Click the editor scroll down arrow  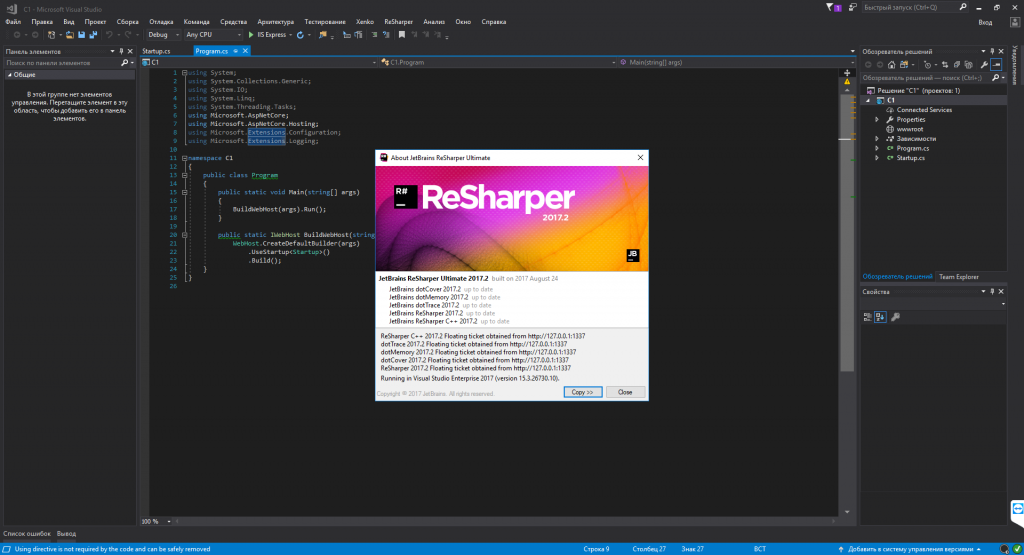pos(847,512)
